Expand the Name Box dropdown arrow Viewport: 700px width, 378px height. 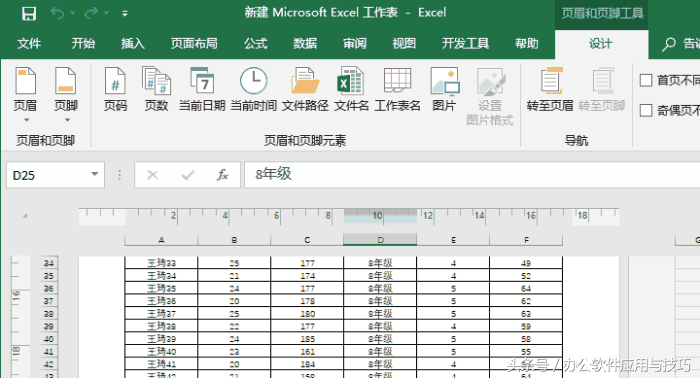[x=95, y=174]
